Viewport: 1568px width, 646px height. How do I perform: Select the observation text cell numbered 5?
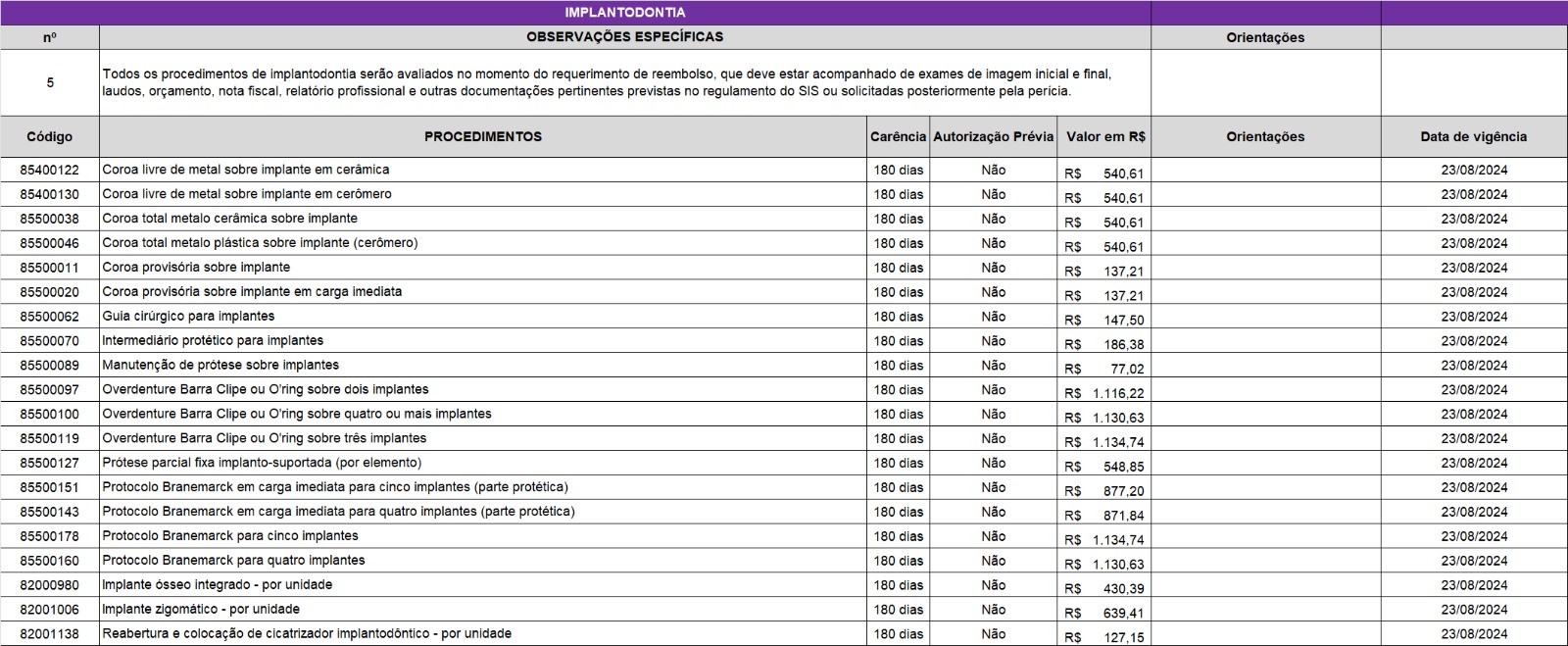624,83
